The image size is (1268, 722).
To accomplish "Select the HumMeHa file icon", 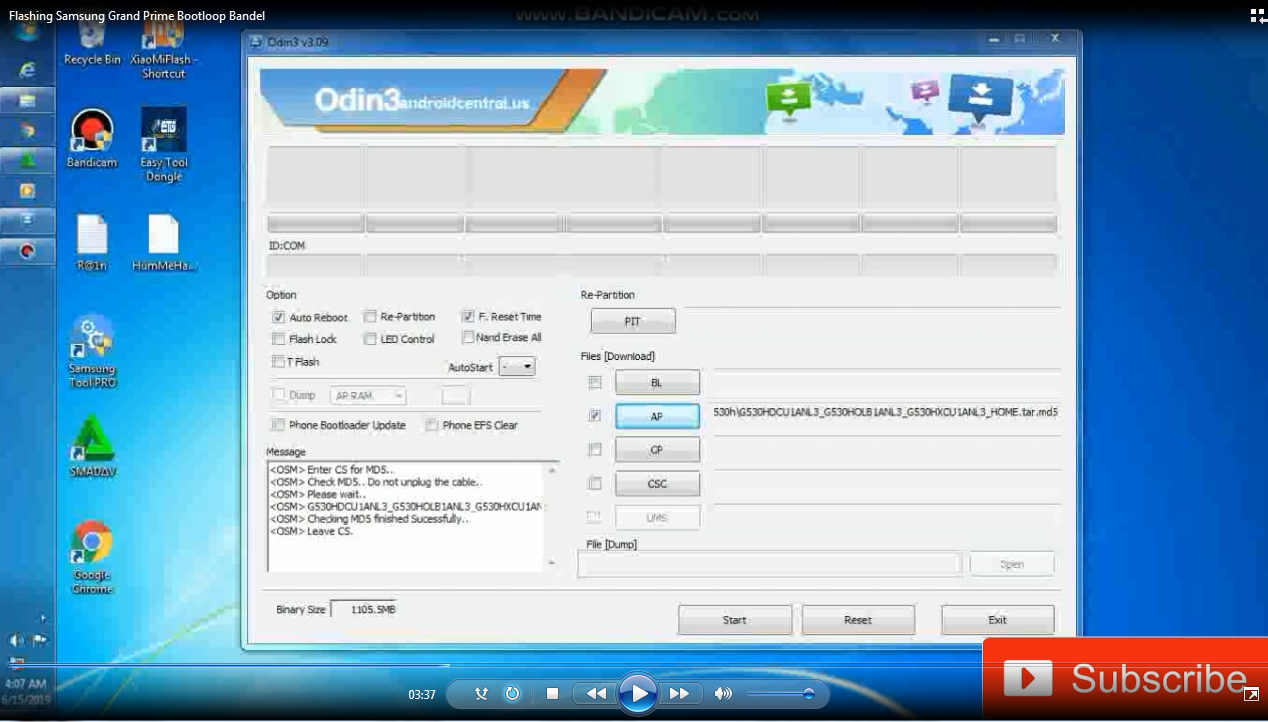I will coord(164,243).
